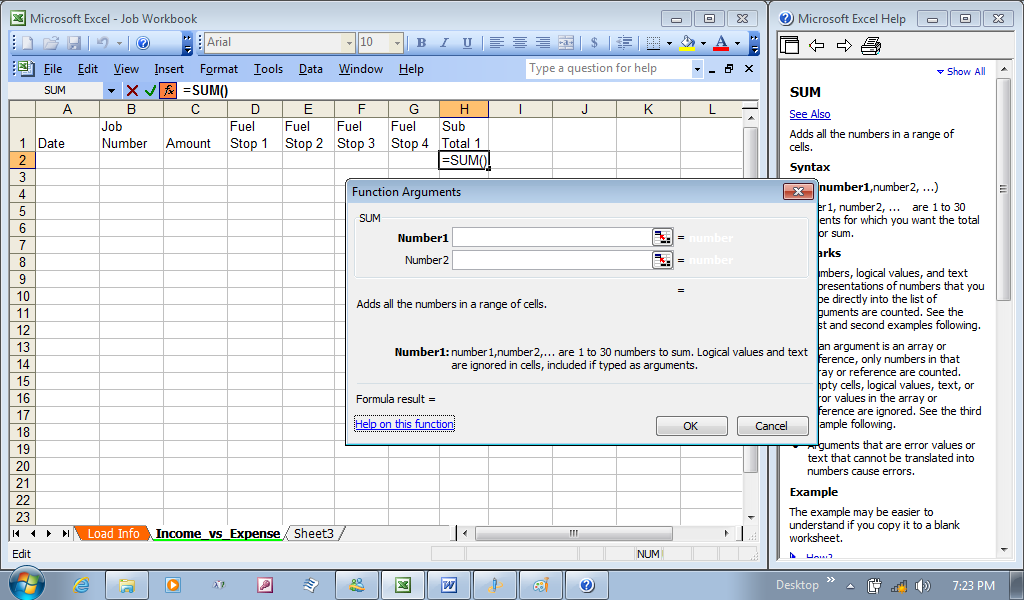Click the Print icon in Help window
This screenshot has height=600, width=1024.
[870, 45]
